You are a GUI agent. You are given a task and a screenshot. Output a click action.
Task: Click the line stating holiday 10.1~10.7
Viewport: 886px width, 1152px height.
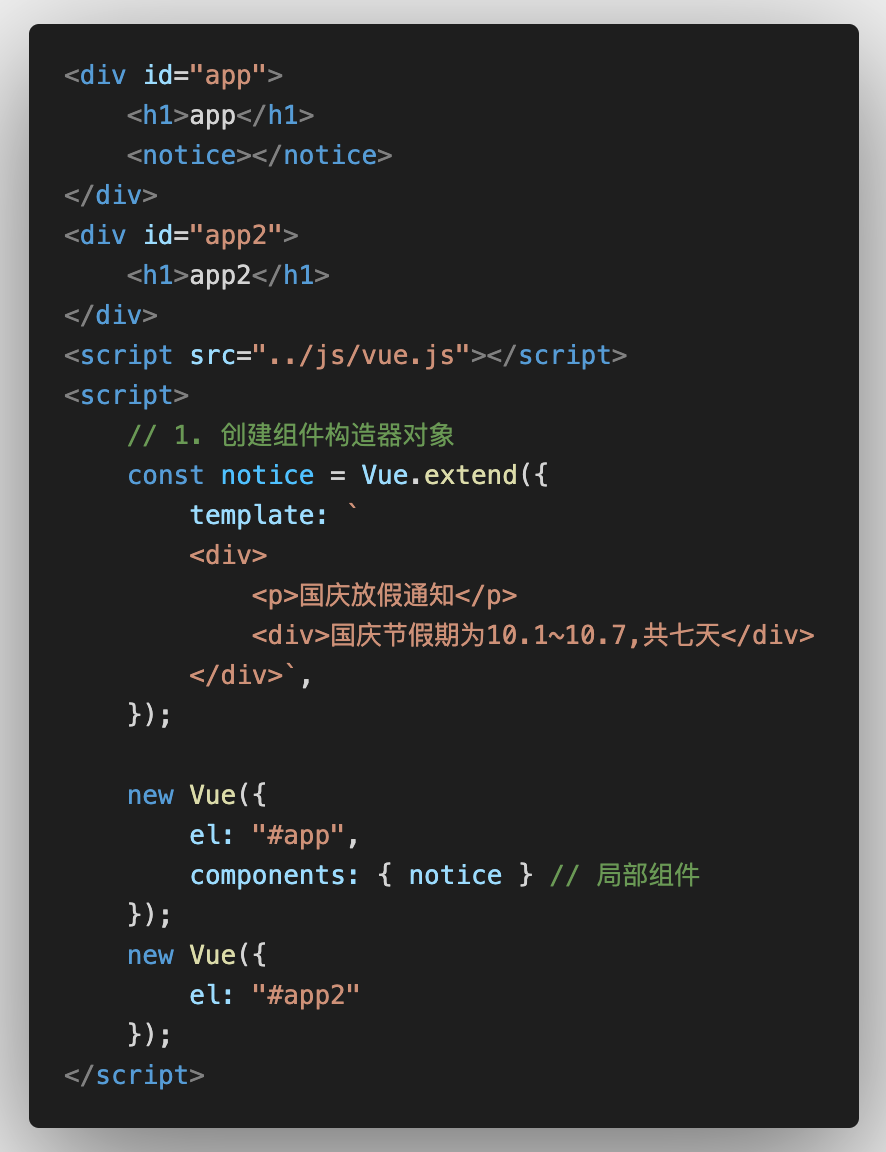point(533,636)
